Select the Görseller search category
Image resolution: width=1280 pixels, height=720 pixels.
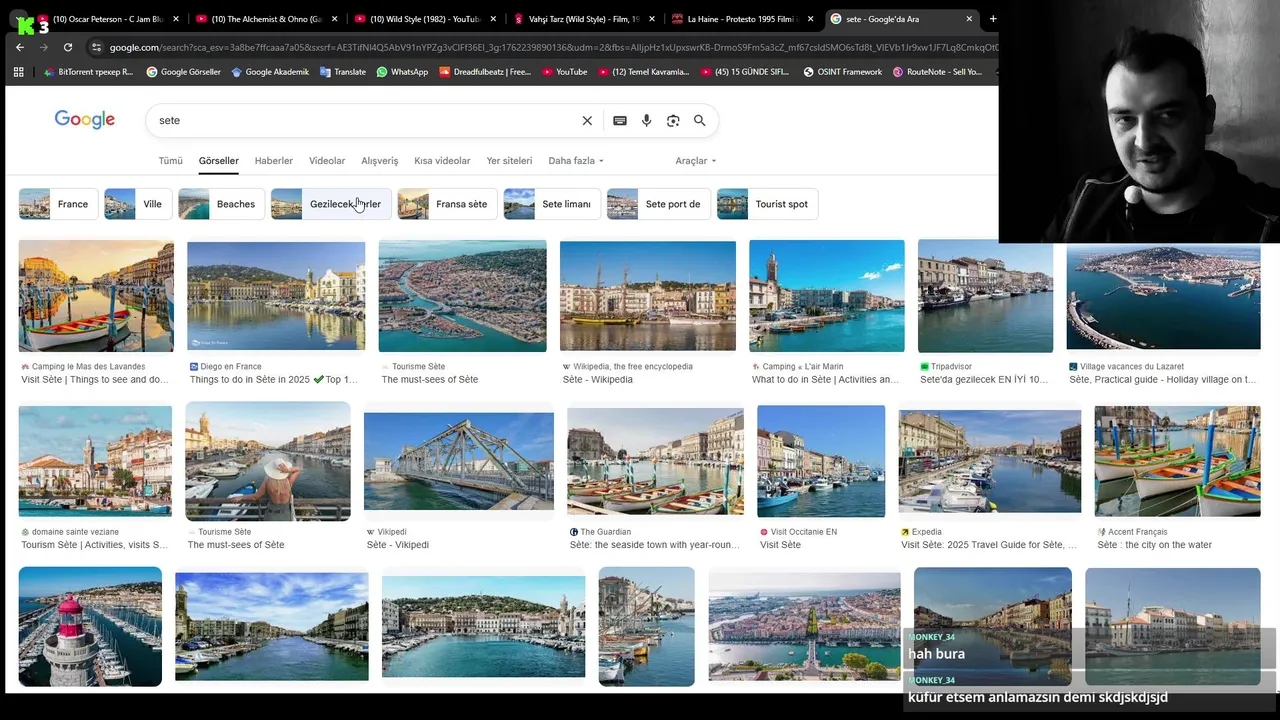(218, 161)
